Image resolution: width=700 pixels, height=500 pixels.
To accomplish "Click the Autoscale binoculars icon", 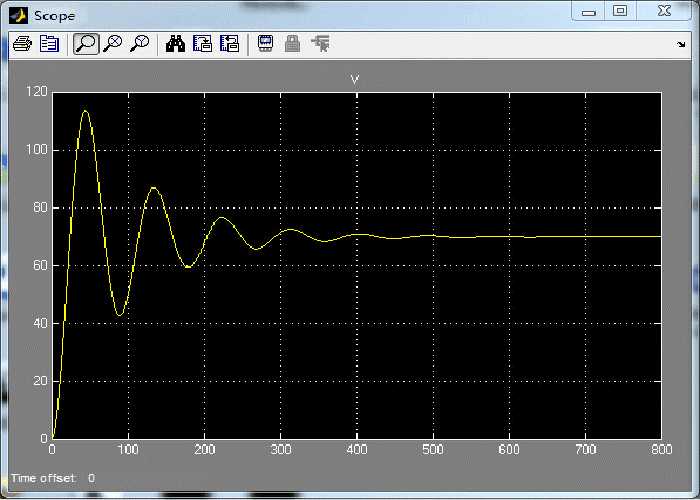I will tap(175, 44).
